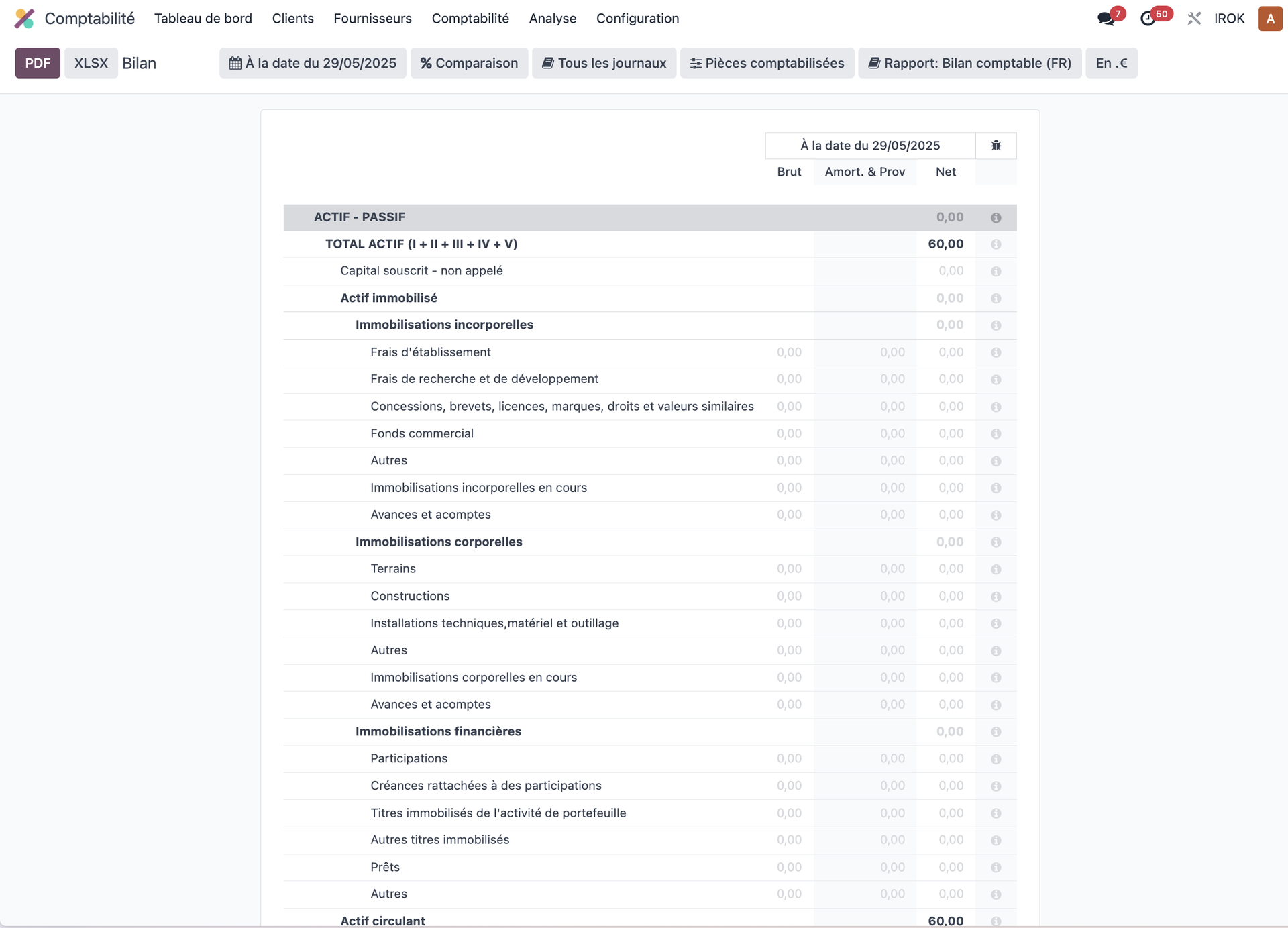Click info icon on Constructions row
Image resolution: width=1288 pixels, height=928 pixels.
996,597
